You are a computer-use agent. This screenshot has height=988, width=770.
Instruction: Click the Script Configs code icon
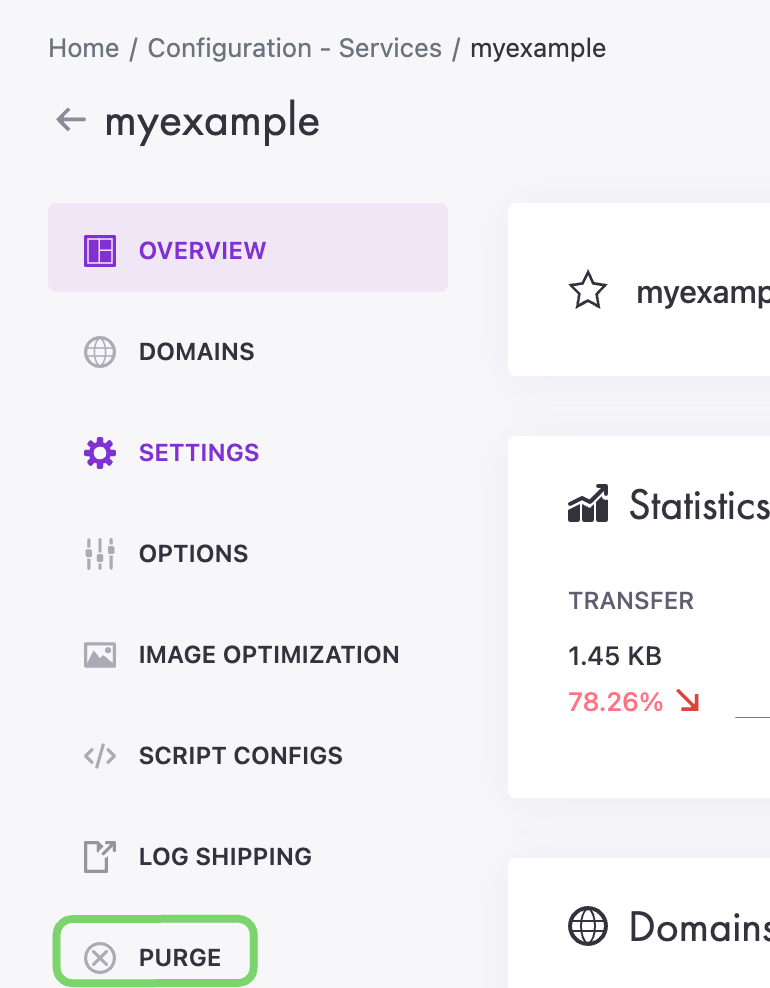(100, 756)
